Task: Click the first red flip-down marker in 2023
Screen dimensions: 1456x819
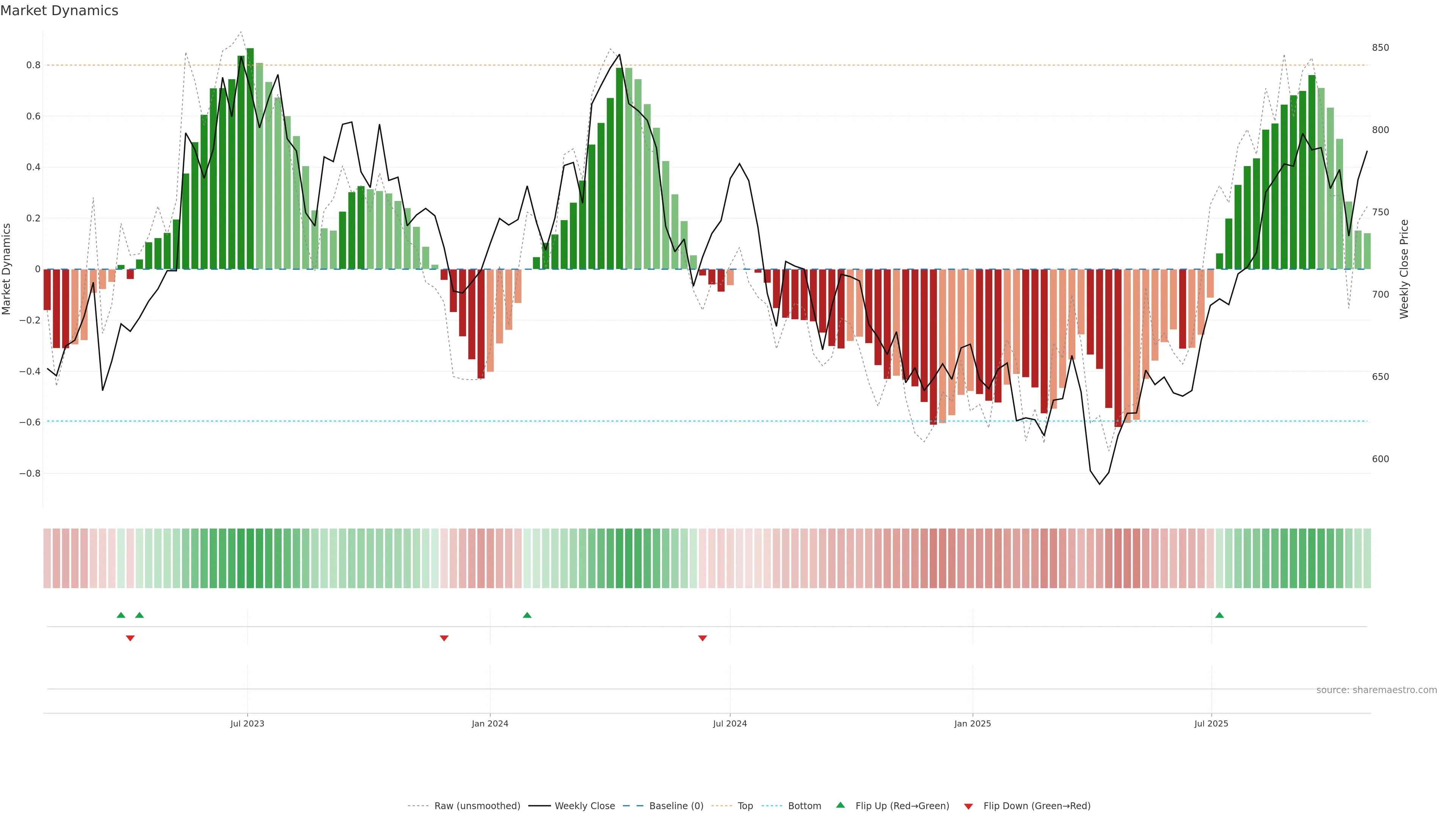Action: click(130, 638)
